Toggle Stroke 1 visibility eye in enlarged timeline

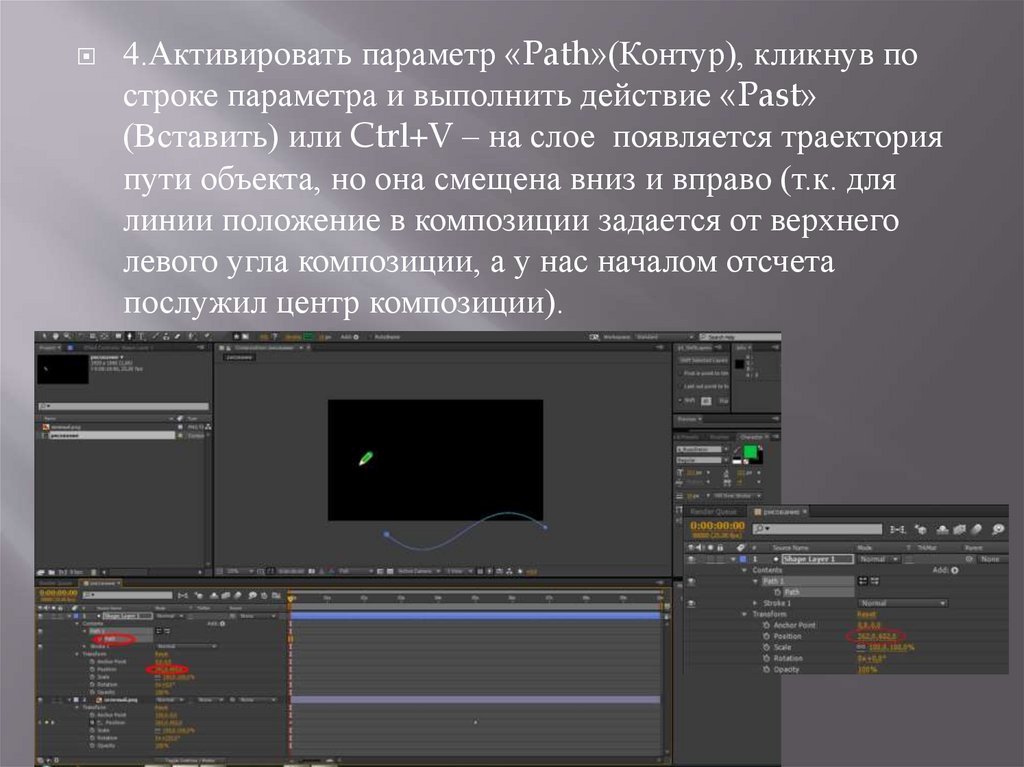tap(691, 603)
